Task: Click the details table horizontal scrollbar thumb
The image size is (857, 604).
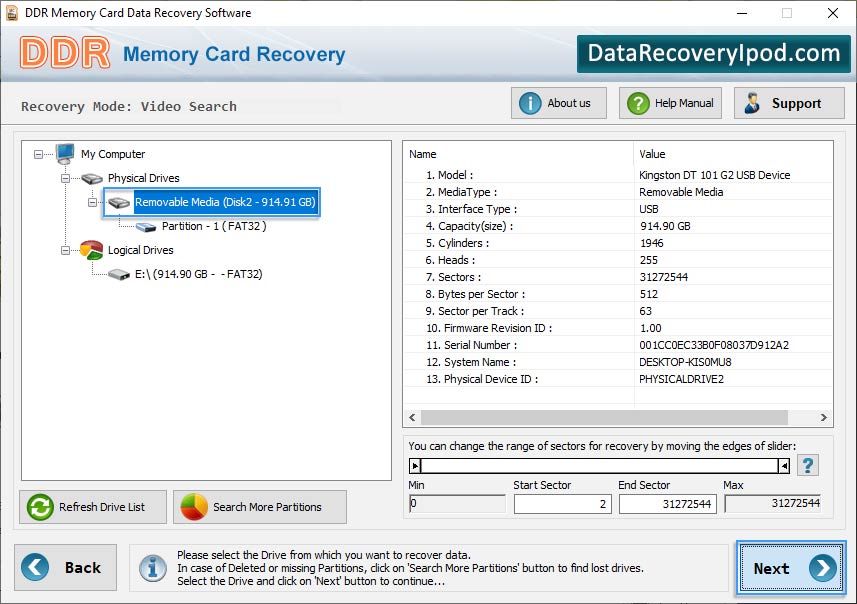Action: coord(604,418)
